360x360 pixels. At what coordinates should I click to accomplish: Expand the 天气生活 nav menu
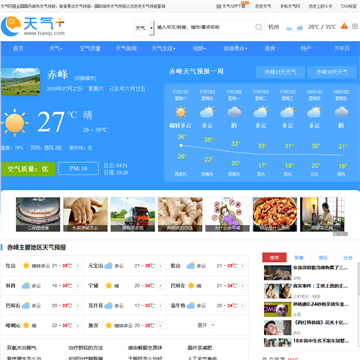pos(163,49)
